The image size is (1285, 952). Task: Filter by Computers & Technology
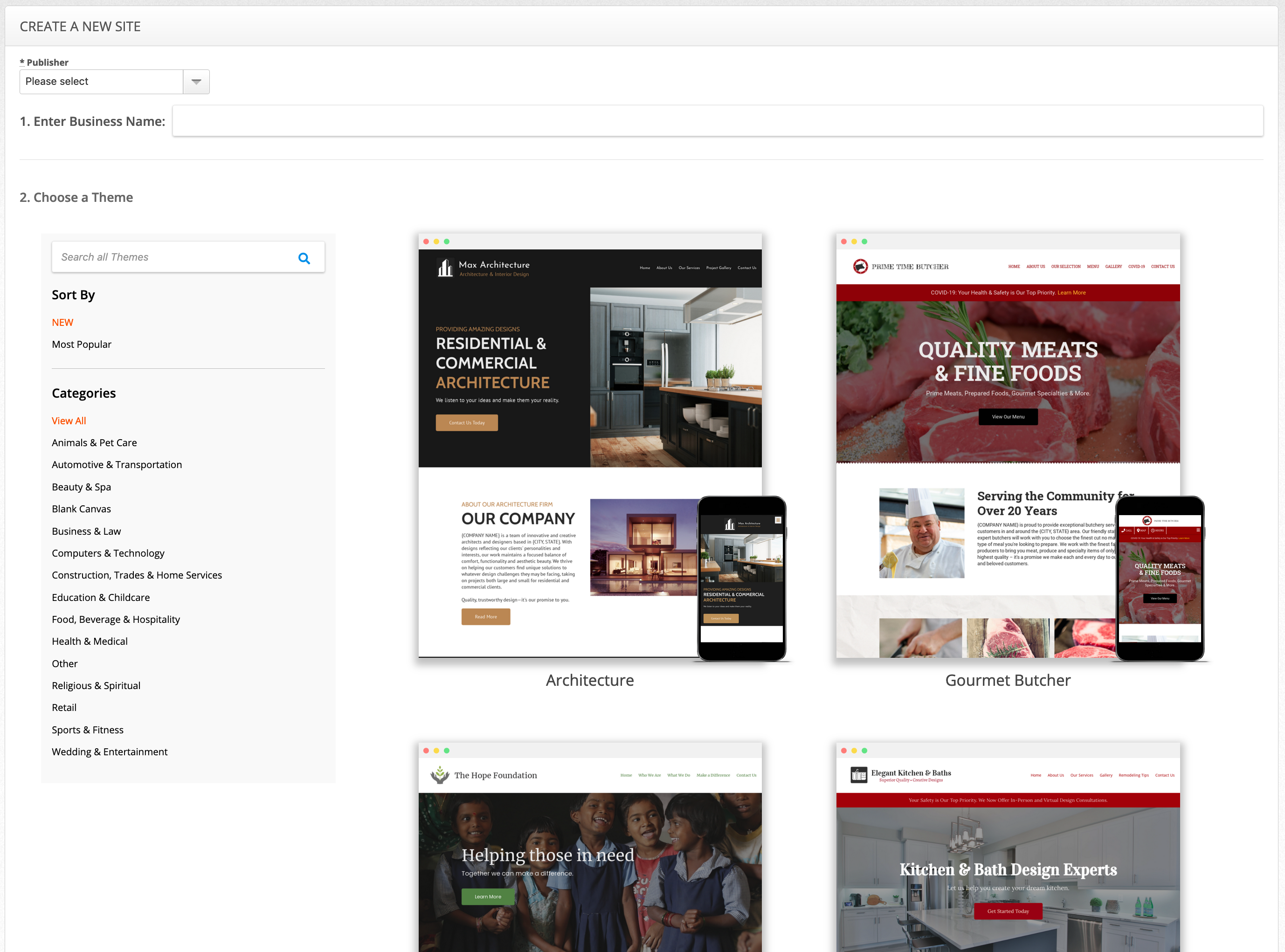point(108,553)
